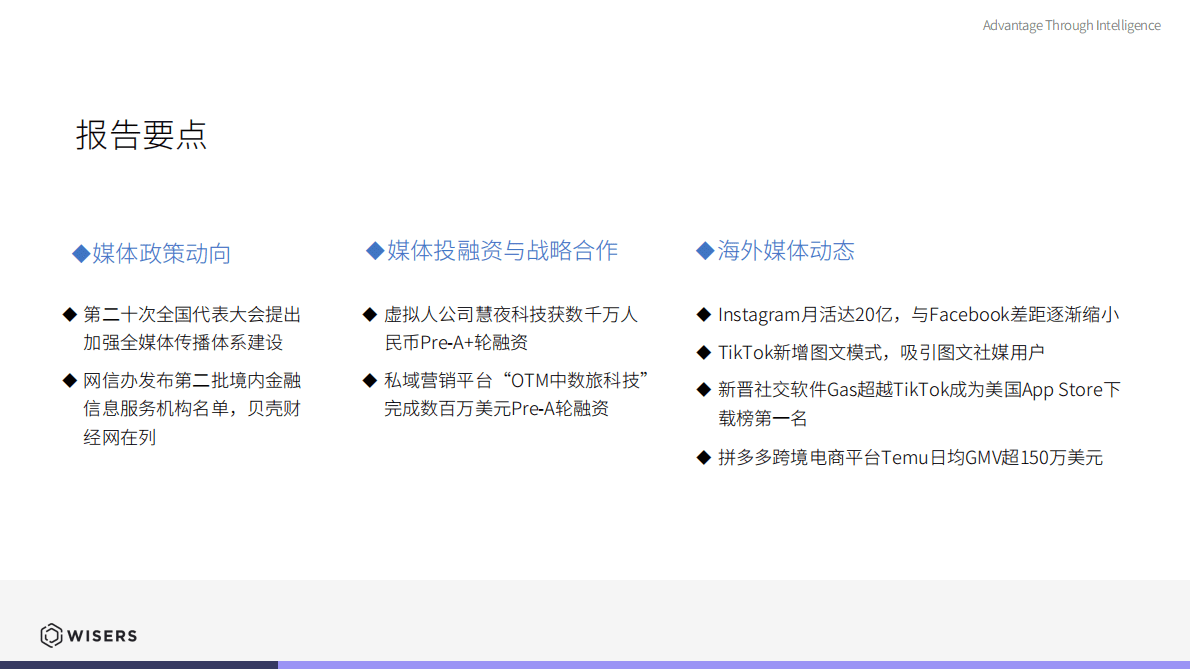Viewport: 1190px width, 669px height.
Task: Click the diamond icon before 海外媒体动态
Action: [x=704, y=250]
